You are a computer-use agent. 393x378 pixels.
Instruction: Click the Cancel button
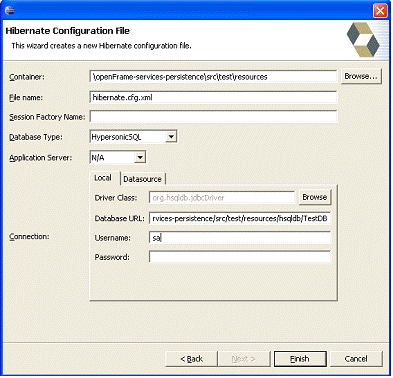(x=356, y=359)
